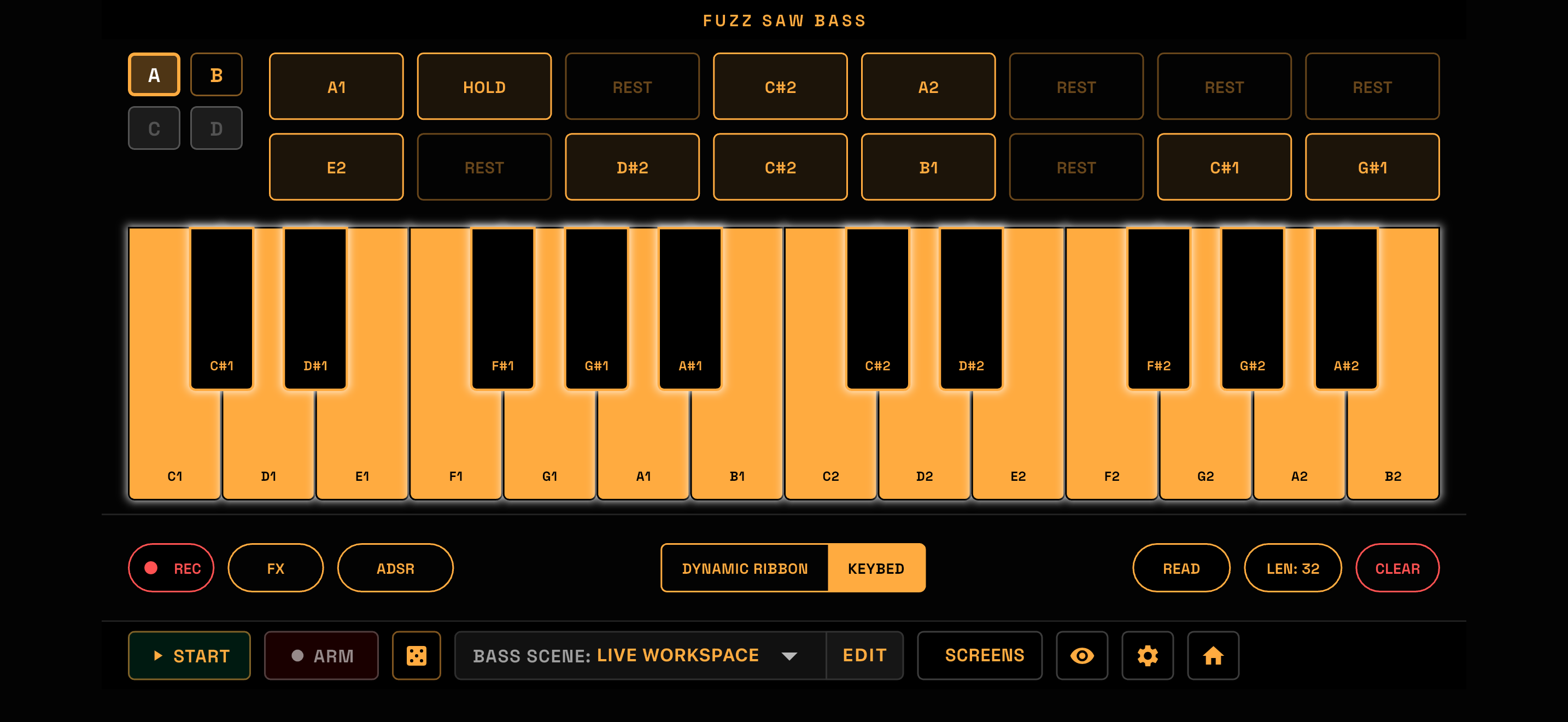Click the dice randomize icon
This screenshot has height=722, width=1568.
click(x=417, y=655)
